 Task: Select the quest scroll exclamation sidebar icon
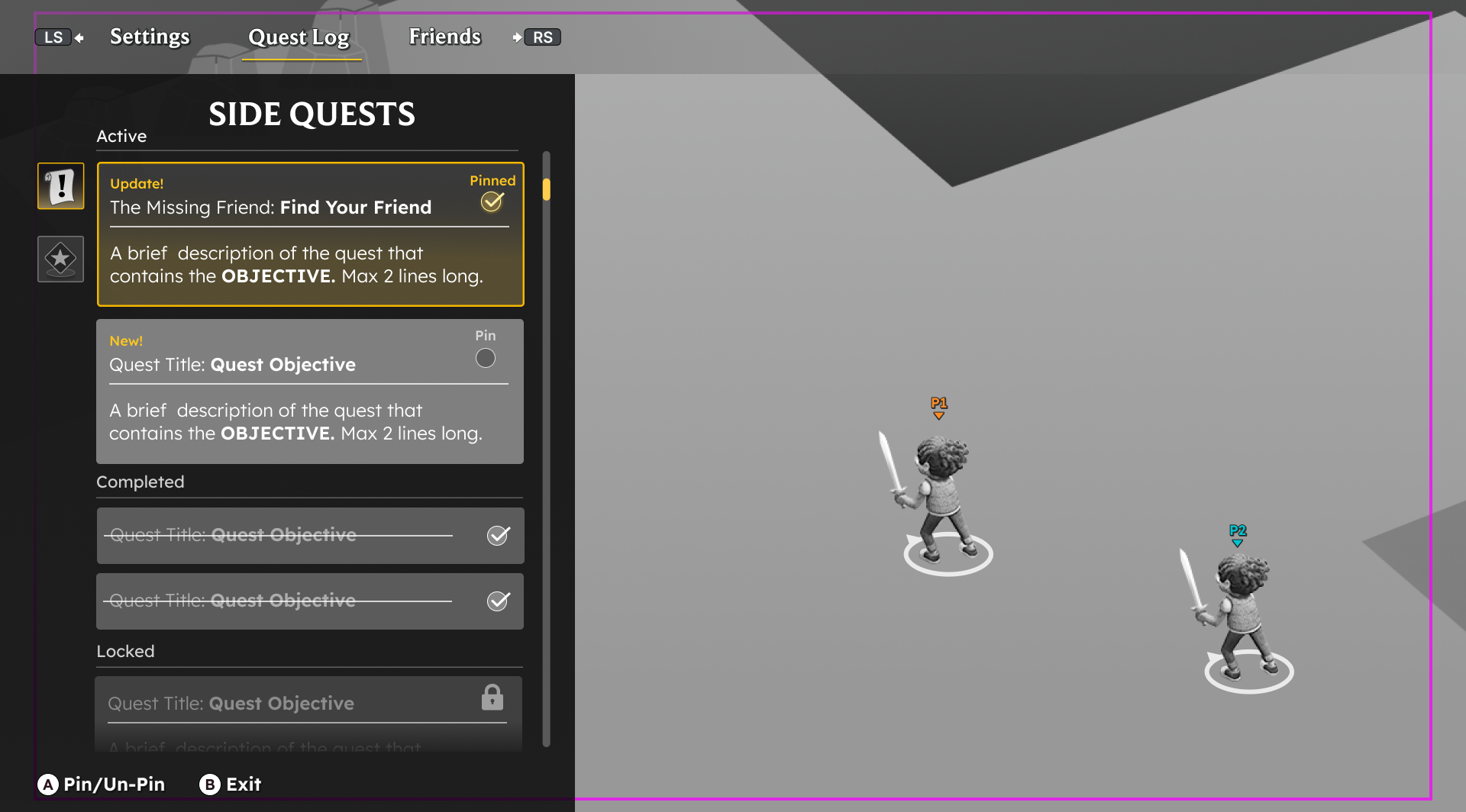(x=61, y=186)
